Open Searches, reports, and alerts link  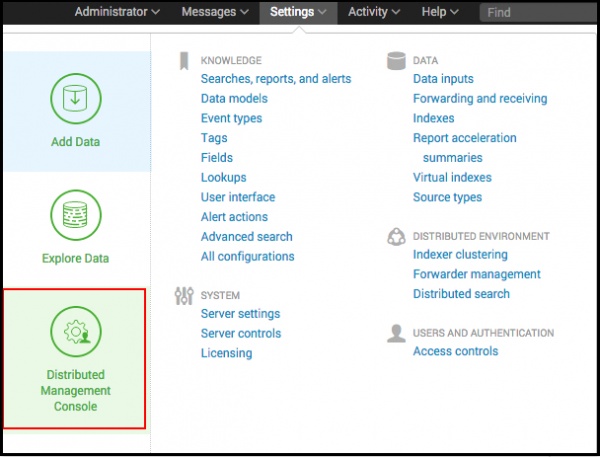click(276, 79)
